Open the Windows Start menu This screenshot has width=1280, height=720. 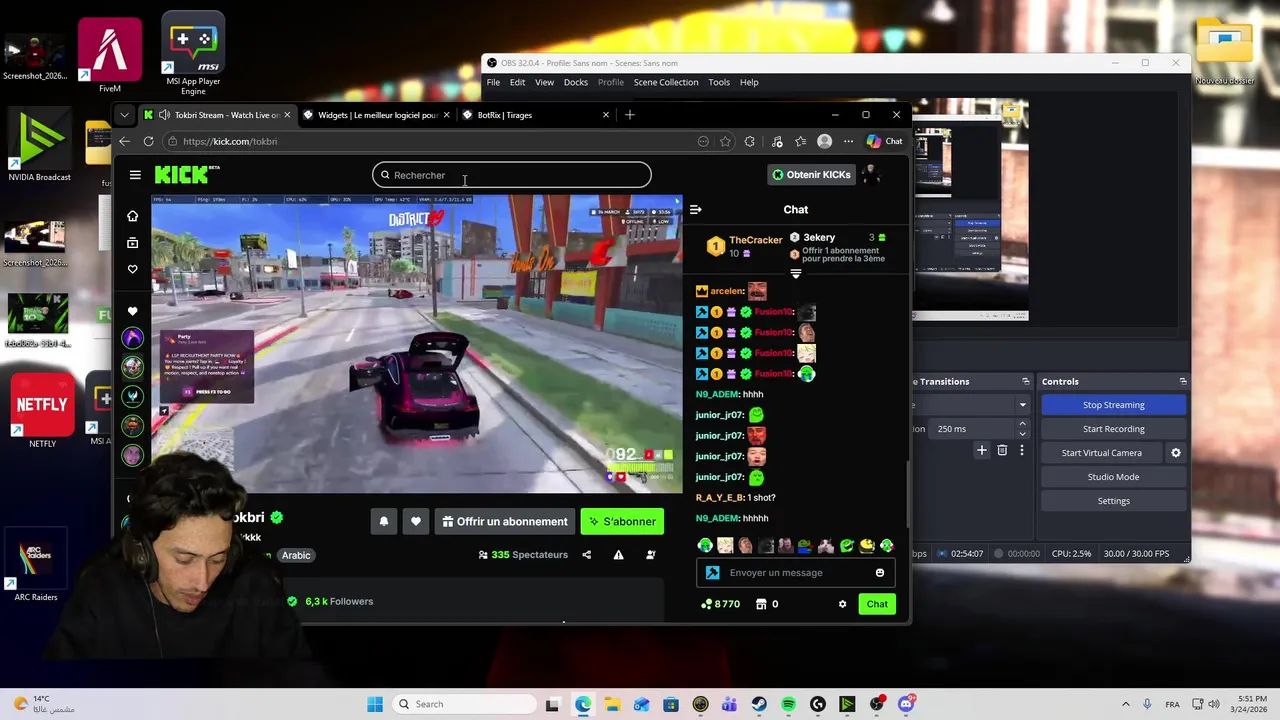tap(375, 704)
